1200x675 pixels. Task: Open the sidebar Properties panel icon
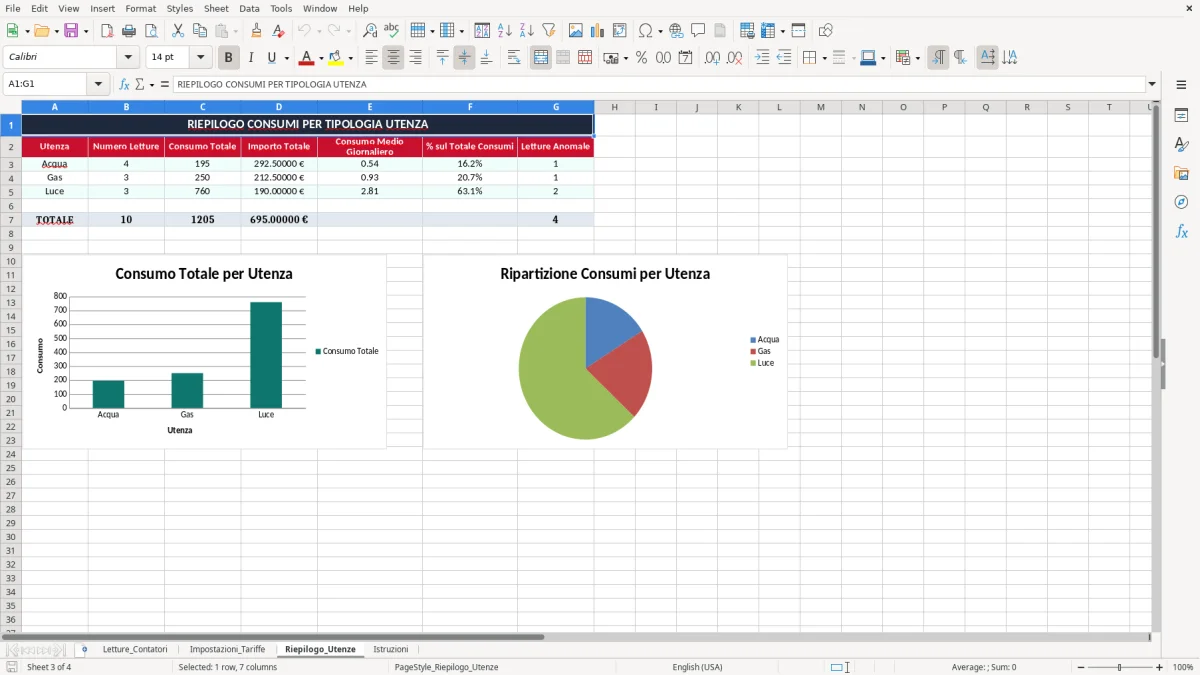(x=1181, y=115)
